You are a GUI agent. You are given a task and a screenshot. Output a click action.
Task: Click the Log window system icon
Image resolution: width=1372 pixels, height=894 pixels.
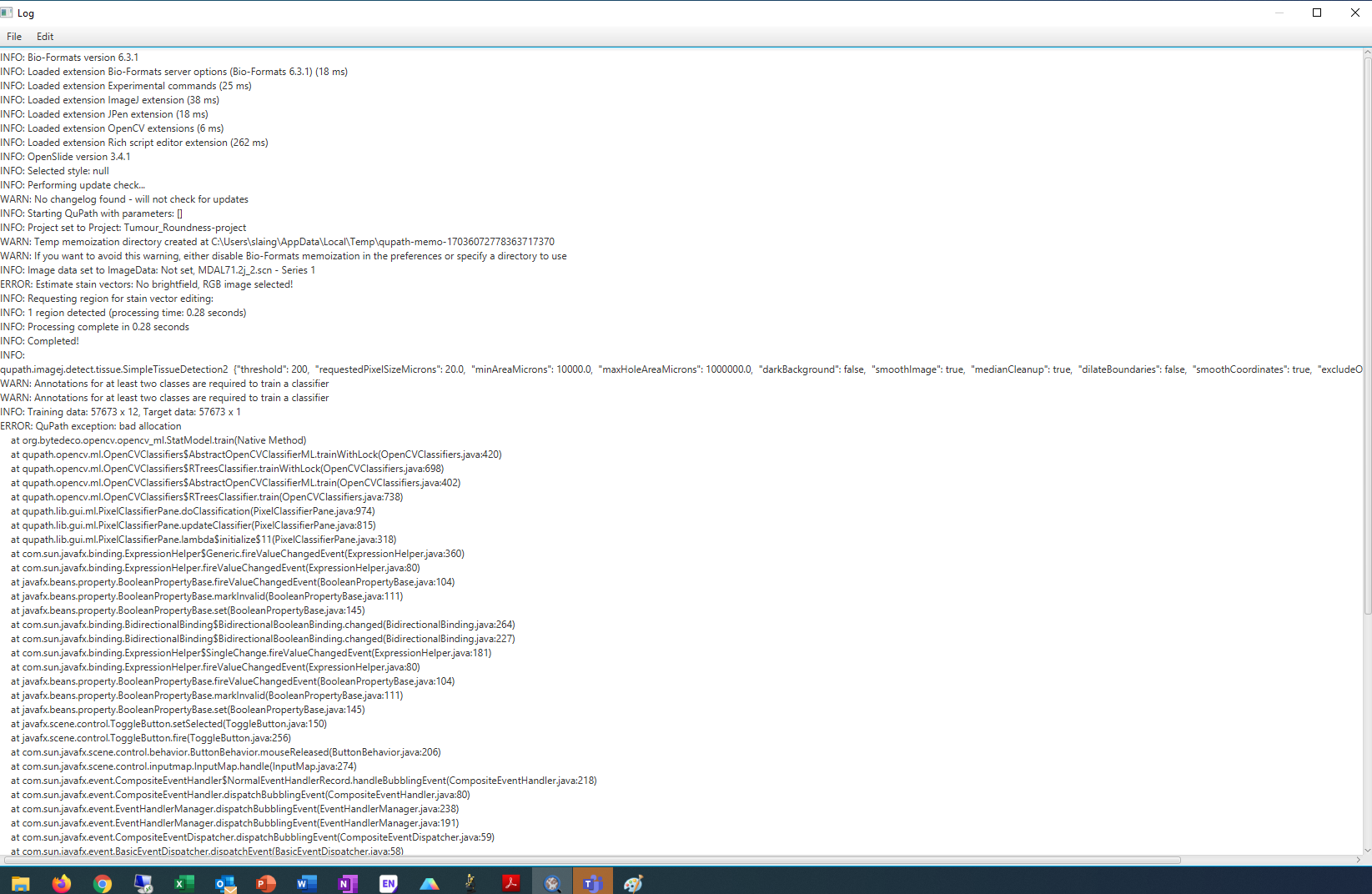[8, 13]
